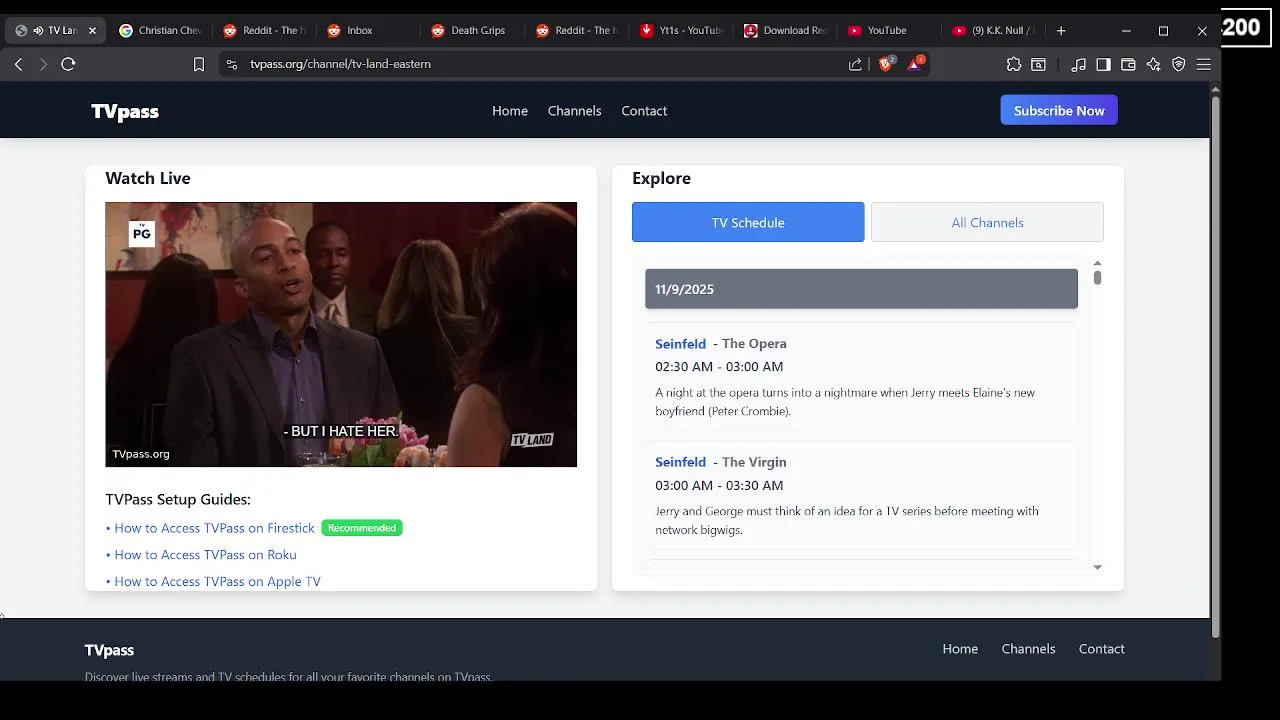
Task: Open How to Access TVPass on Roku
Action: [205, 555]
